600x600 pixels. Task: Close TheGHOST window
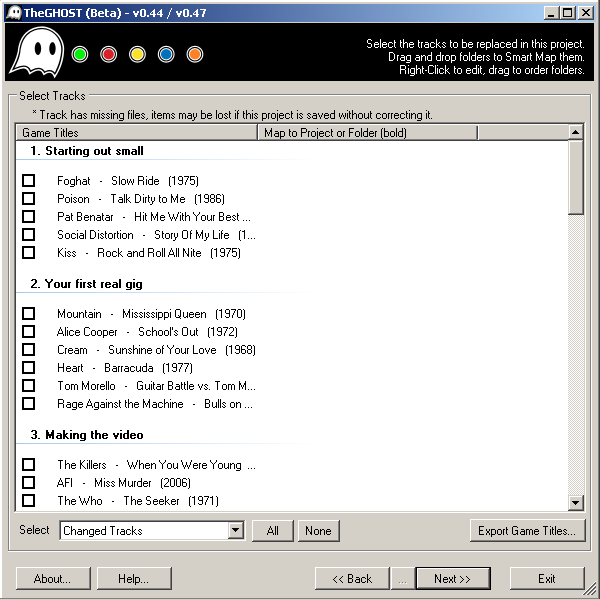[586, 13]
